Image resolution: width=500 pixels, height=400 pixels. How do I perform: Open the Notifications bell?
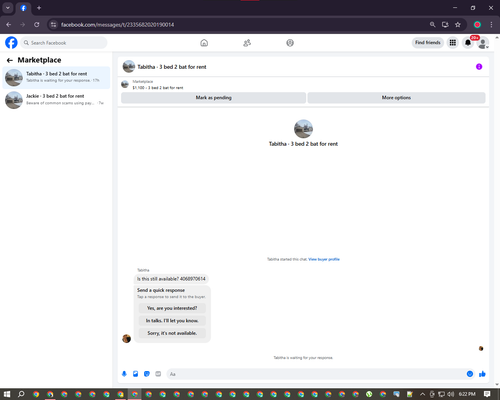click(468, 43)
